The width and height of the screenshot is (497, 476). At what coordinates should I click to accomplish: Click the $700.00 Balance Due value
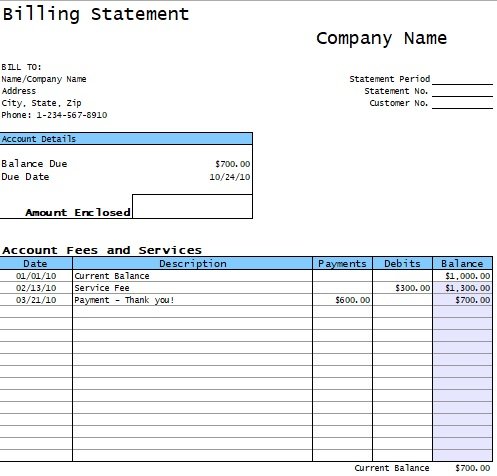232,164
